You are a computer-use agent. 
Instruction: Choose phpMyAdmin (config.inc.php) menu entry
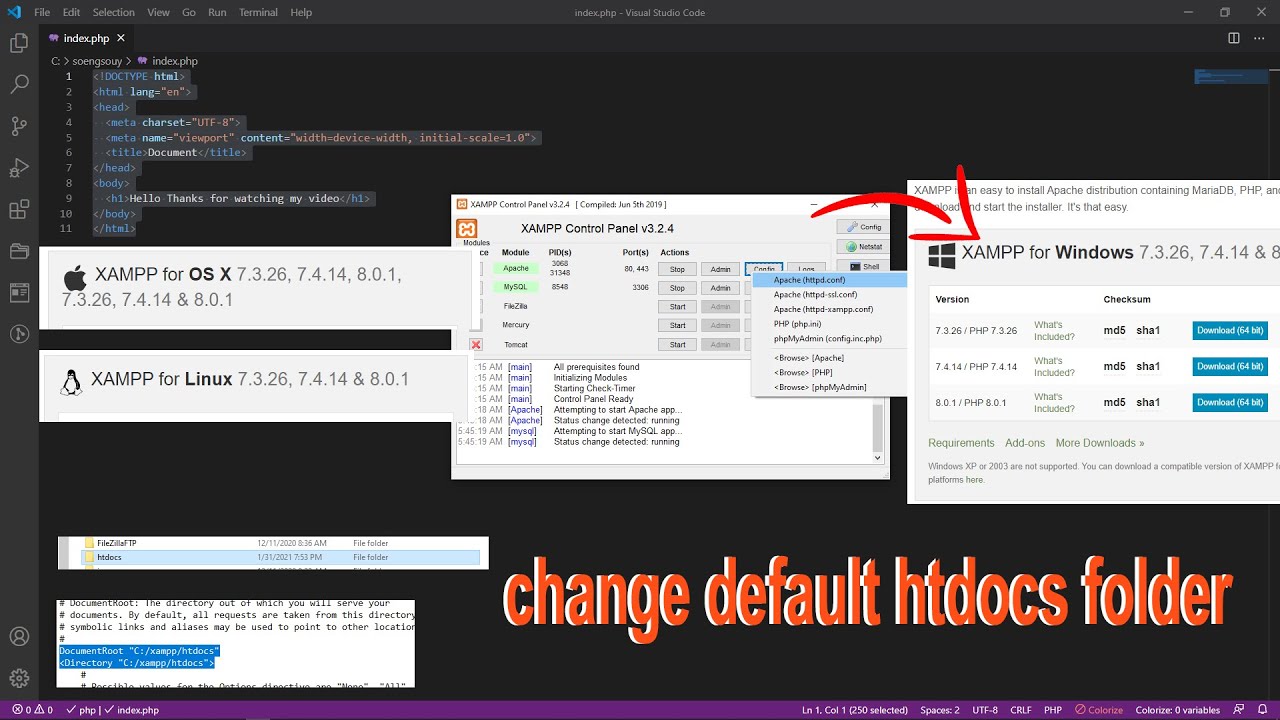click(829, 338)
